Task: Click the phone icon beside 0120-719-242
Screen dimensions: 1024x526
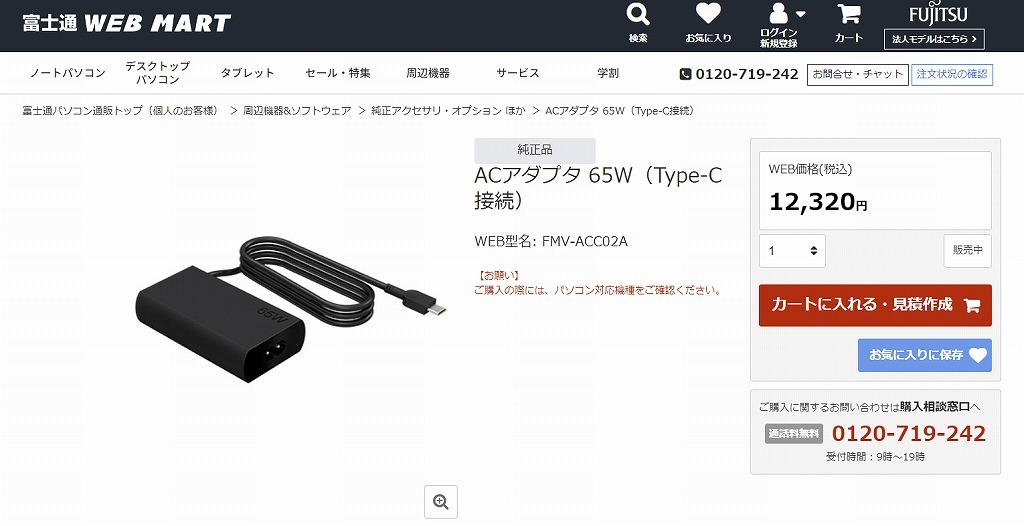Action: click(x=685, y=74)
